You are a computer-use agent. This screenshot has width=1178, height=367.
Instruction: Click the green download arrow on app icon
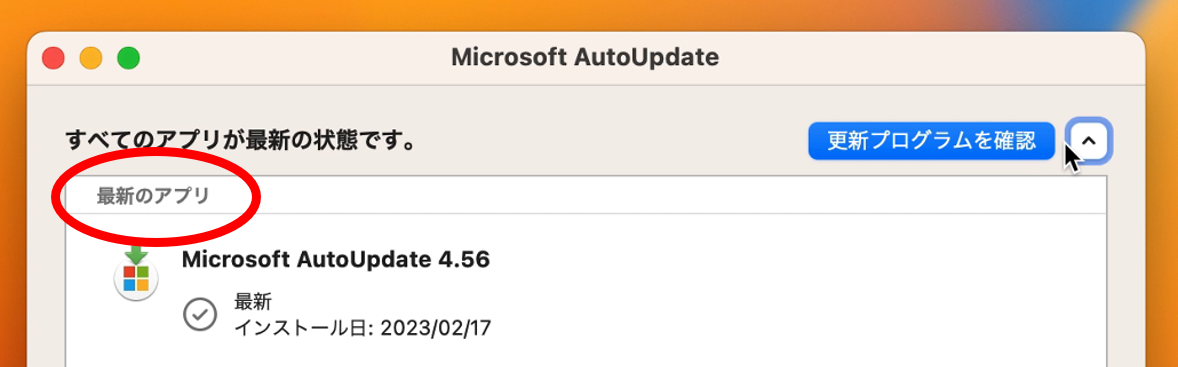tap(136, 254)
